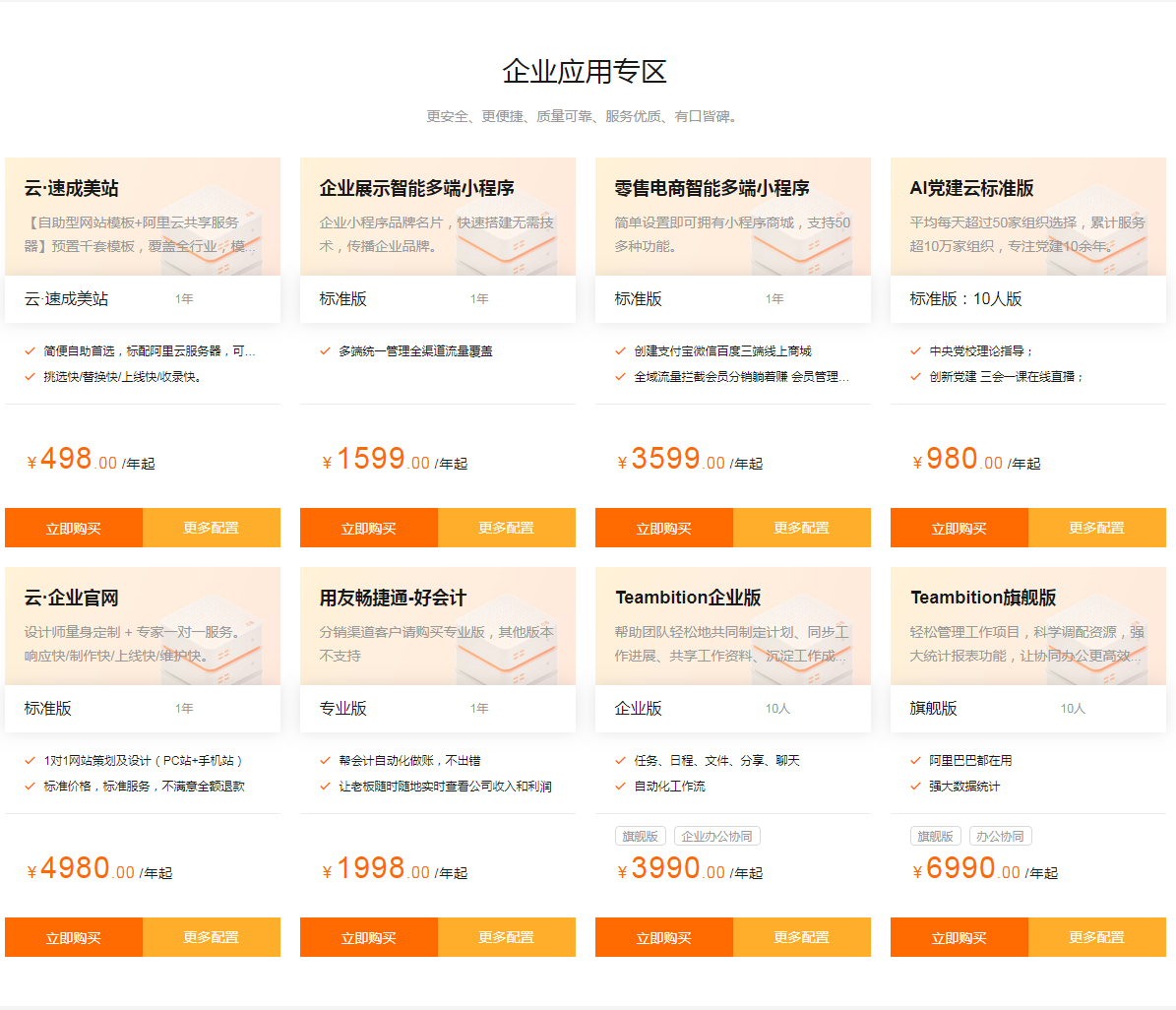Click feature 多端统一管理全渠道流量覆盖
This screenshot has width=1176, height=1010.
click(415, 351)
